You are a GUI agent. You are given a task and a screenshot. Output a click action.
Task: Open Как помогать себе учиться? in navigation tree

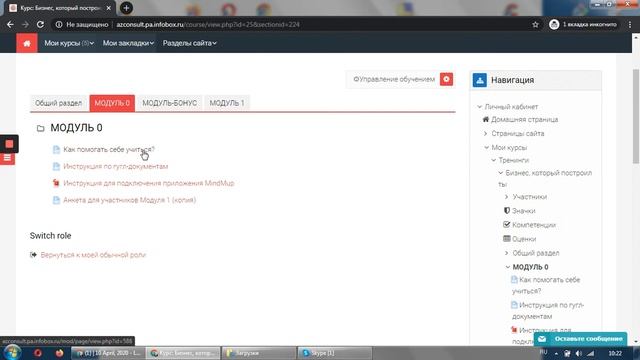[x=546, y=285]
